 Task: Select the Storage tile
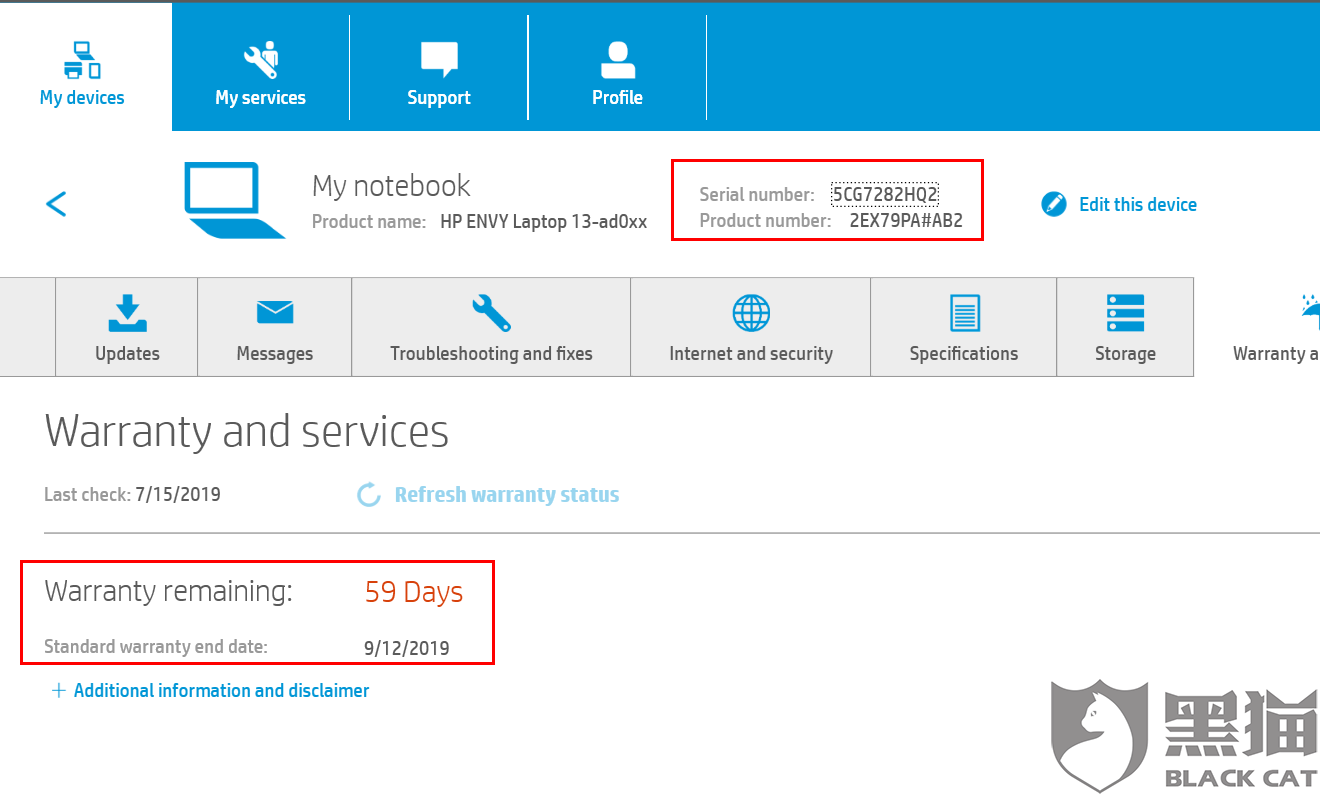click(1125, 327)
